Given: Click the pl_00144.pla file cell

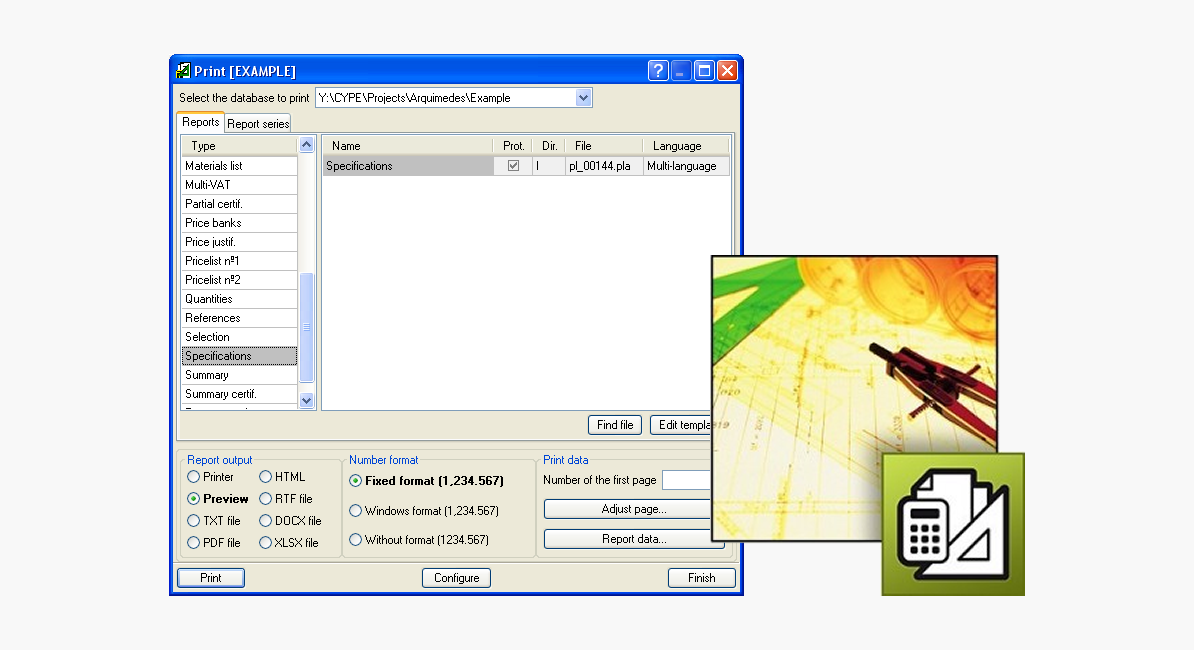Looking at the screenshot, I should (605, 166).
